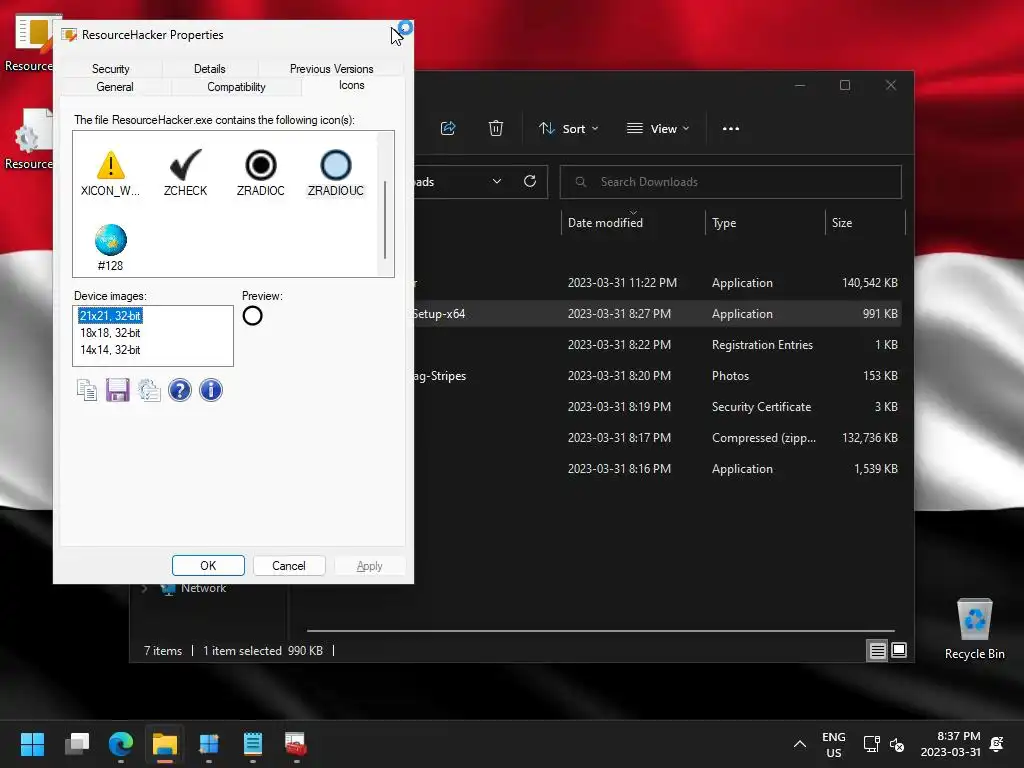Switch to details view icon in status bar
Screen dimensions: 1024x768
pyautogui.click(x=877, y=650)
